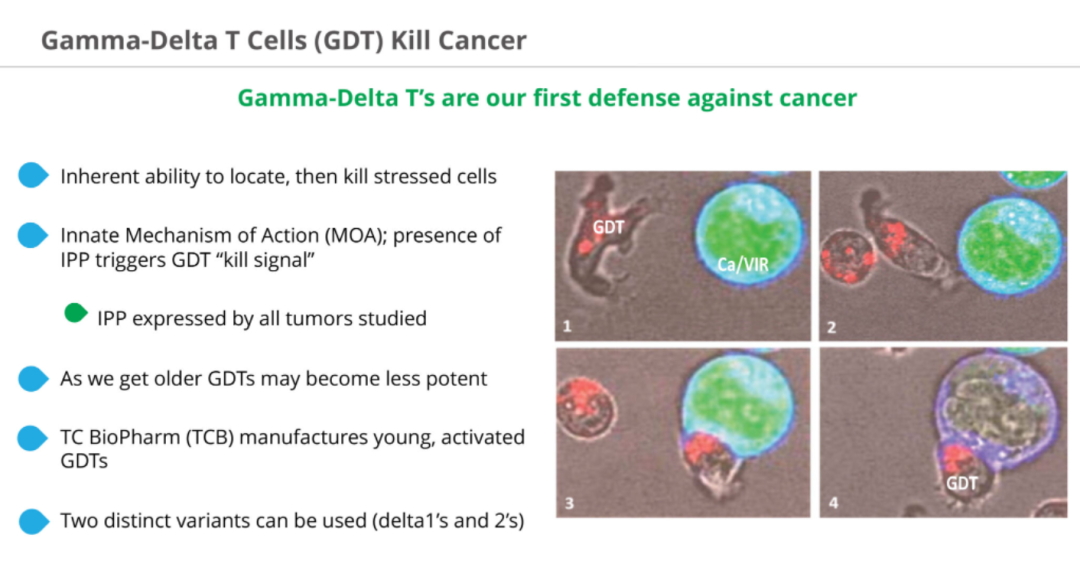Viewport: 1080px width, 564px height.
Task: Select microscopy image panel 1
Action: 683,255
